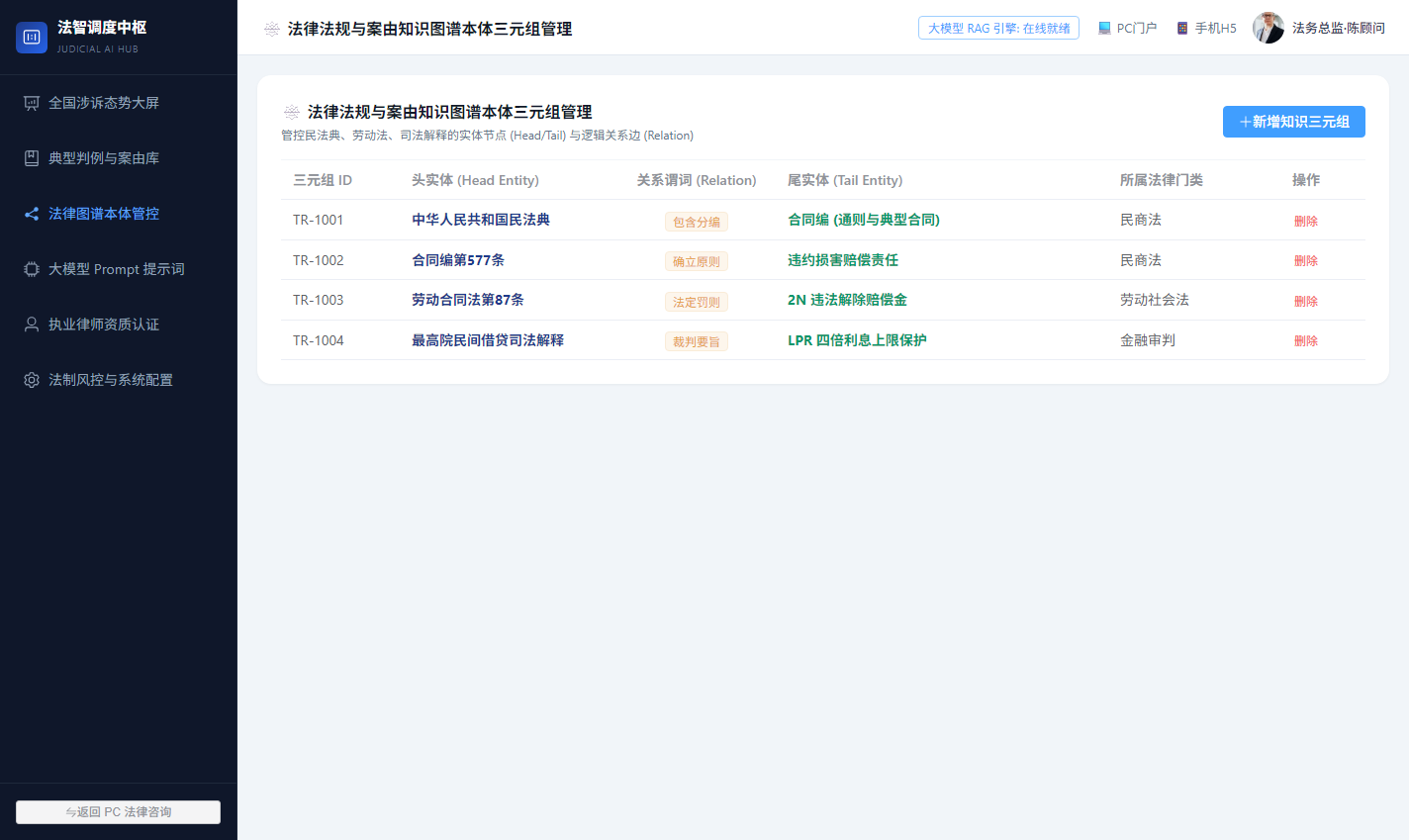Click the 法定罚则 relation tag
Viewport: 1409px width, 840px height.
[x=697, y=302]
